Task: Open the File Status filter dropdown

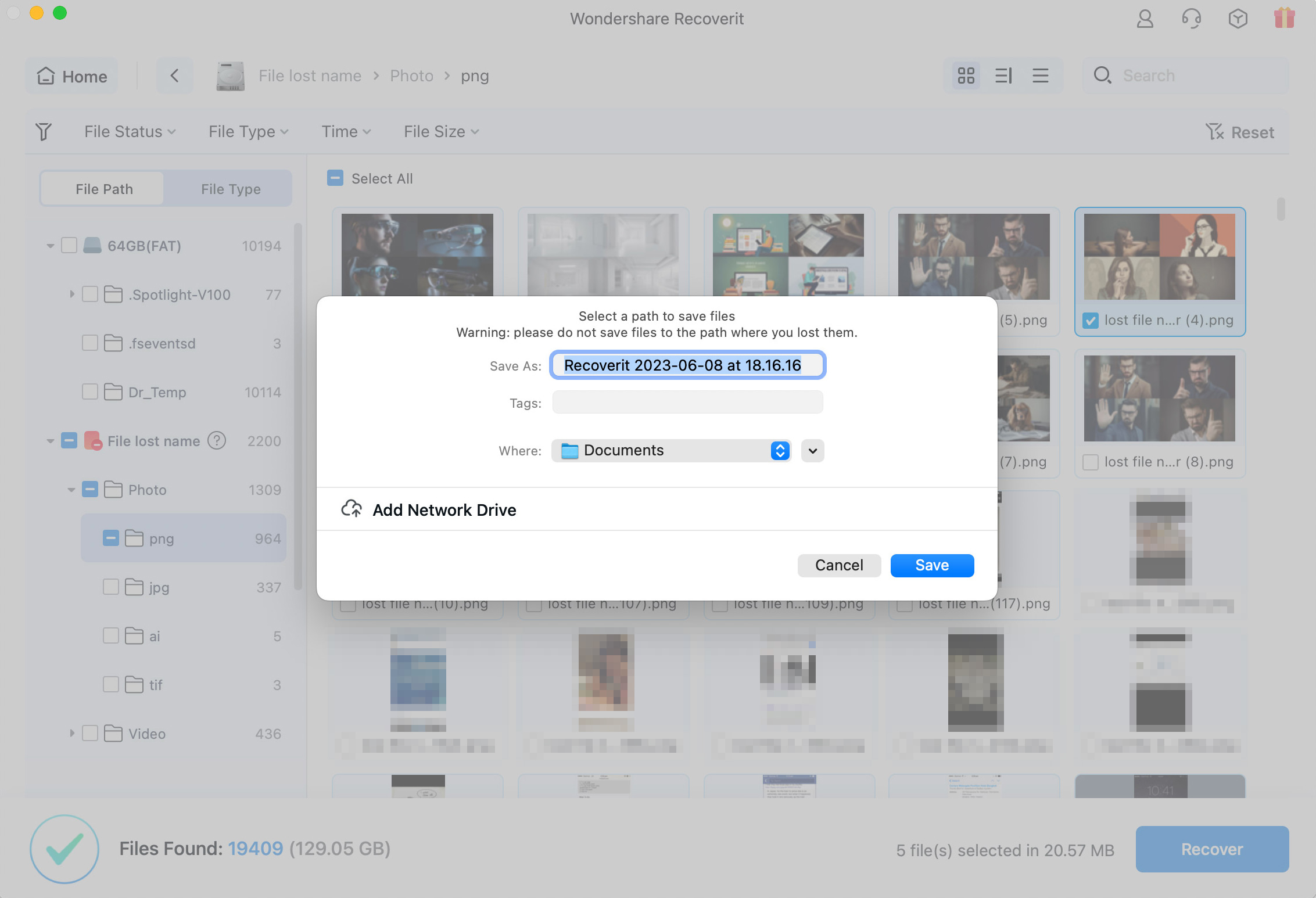Action: (x=130, y=132)
